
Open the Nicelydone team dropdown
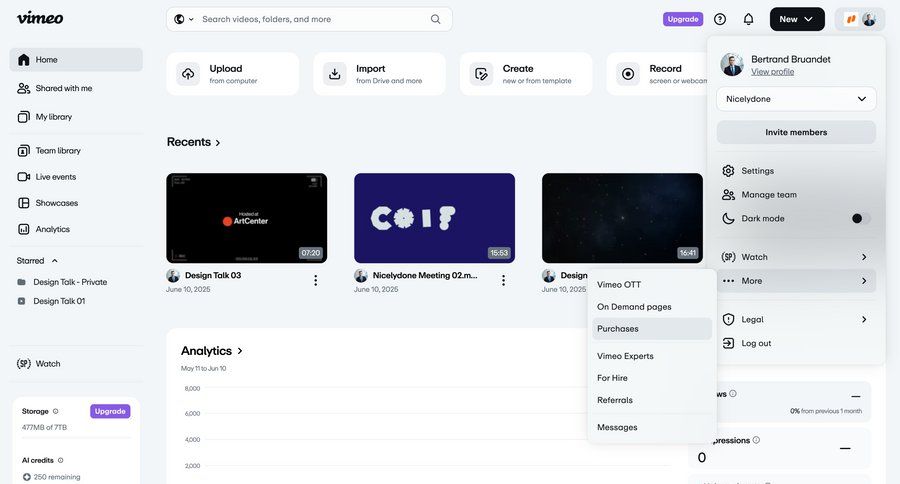pyautogui.click(x=796, y=99)
